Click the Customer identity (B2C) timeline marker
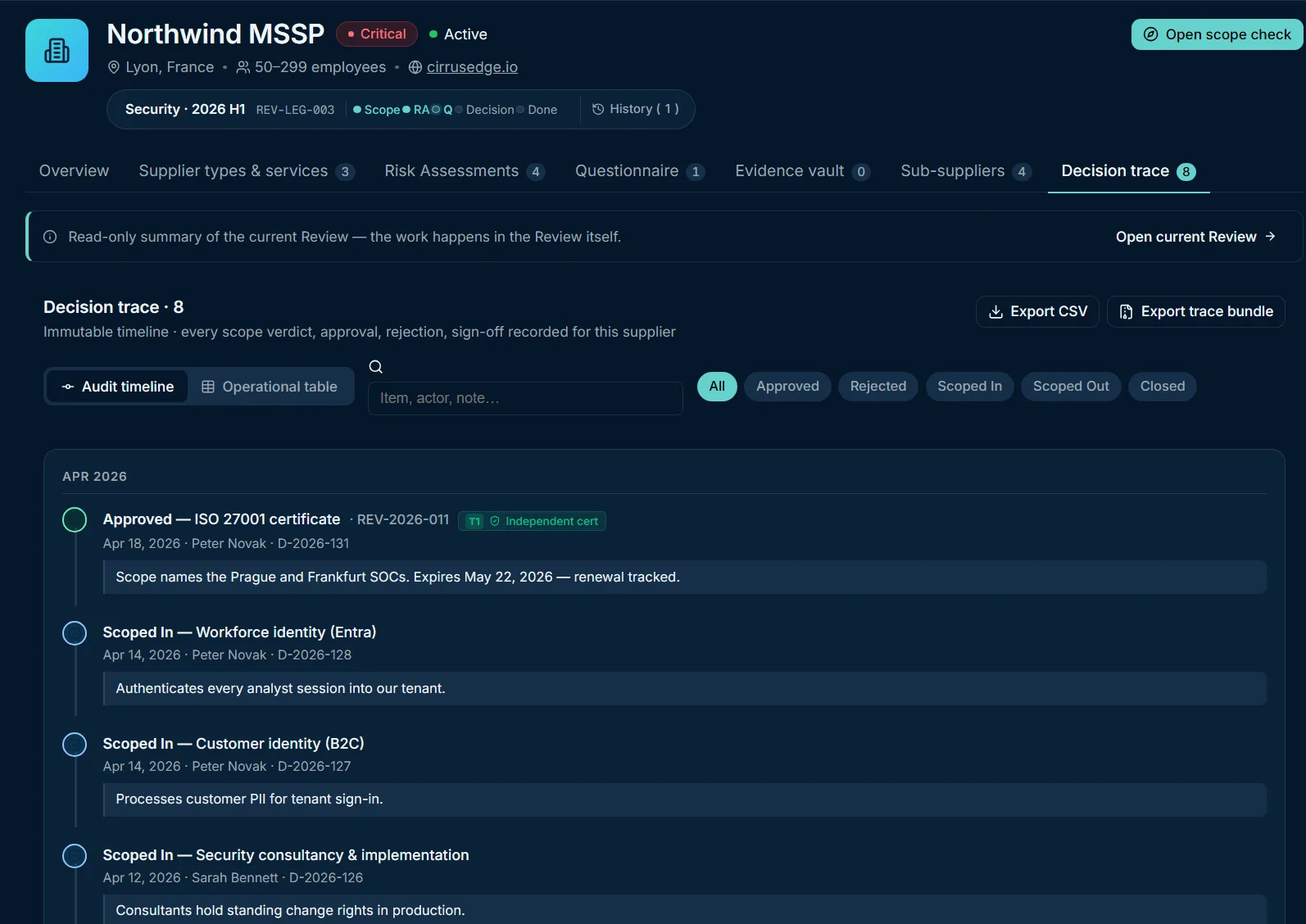The width and height of the screenshot is (1306, 924). tap(75, 744)
